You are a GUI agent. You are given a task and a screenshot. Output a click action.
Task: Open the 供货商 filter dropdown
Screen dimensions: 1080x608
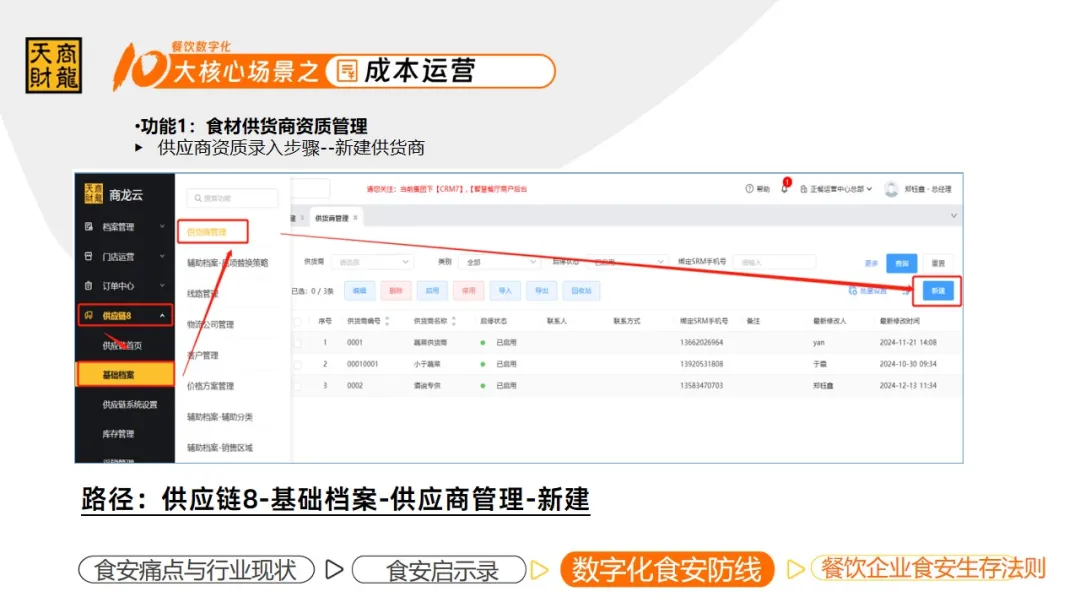pos(372,262)
